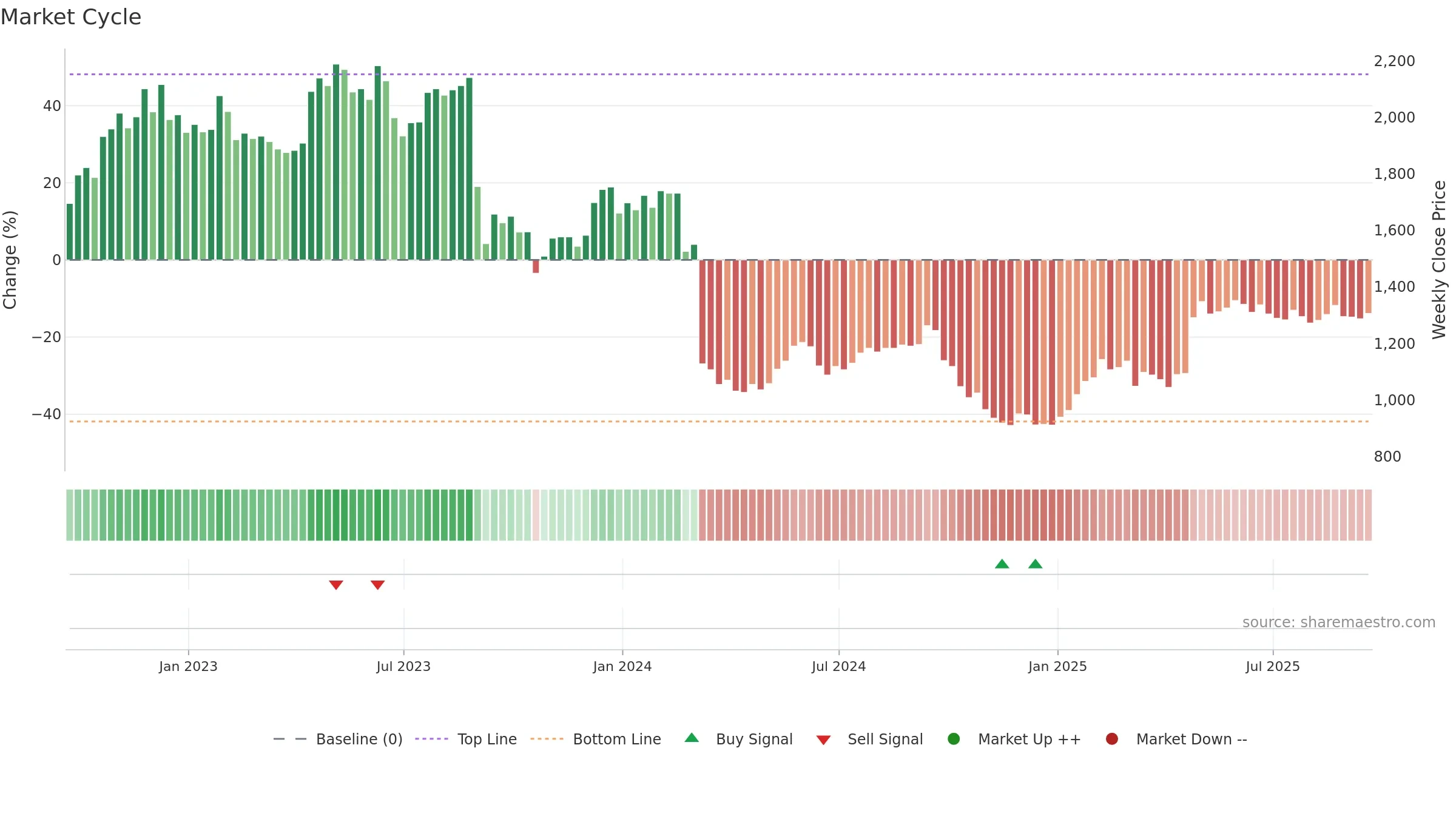The image size is (1456, 819).
Task: Click the −20 tick on the Change axis
Action: (x=47, y=337)
